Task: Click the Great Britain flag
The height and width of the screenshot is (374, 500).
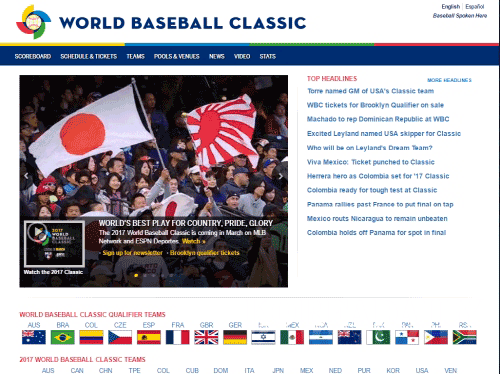Action: click(x=206, y=337)
